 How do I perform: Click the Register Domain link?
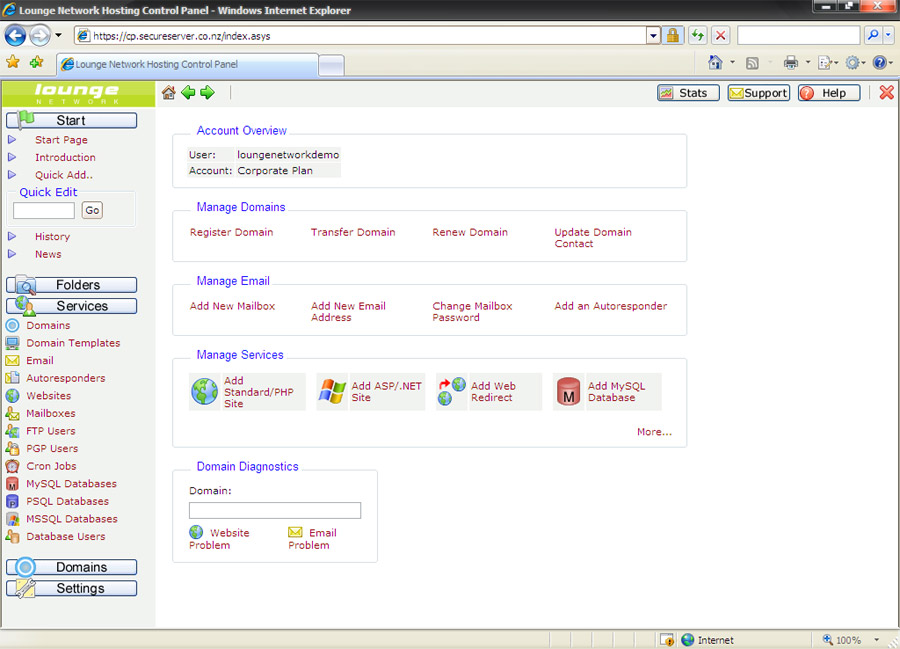coord(231,232)
